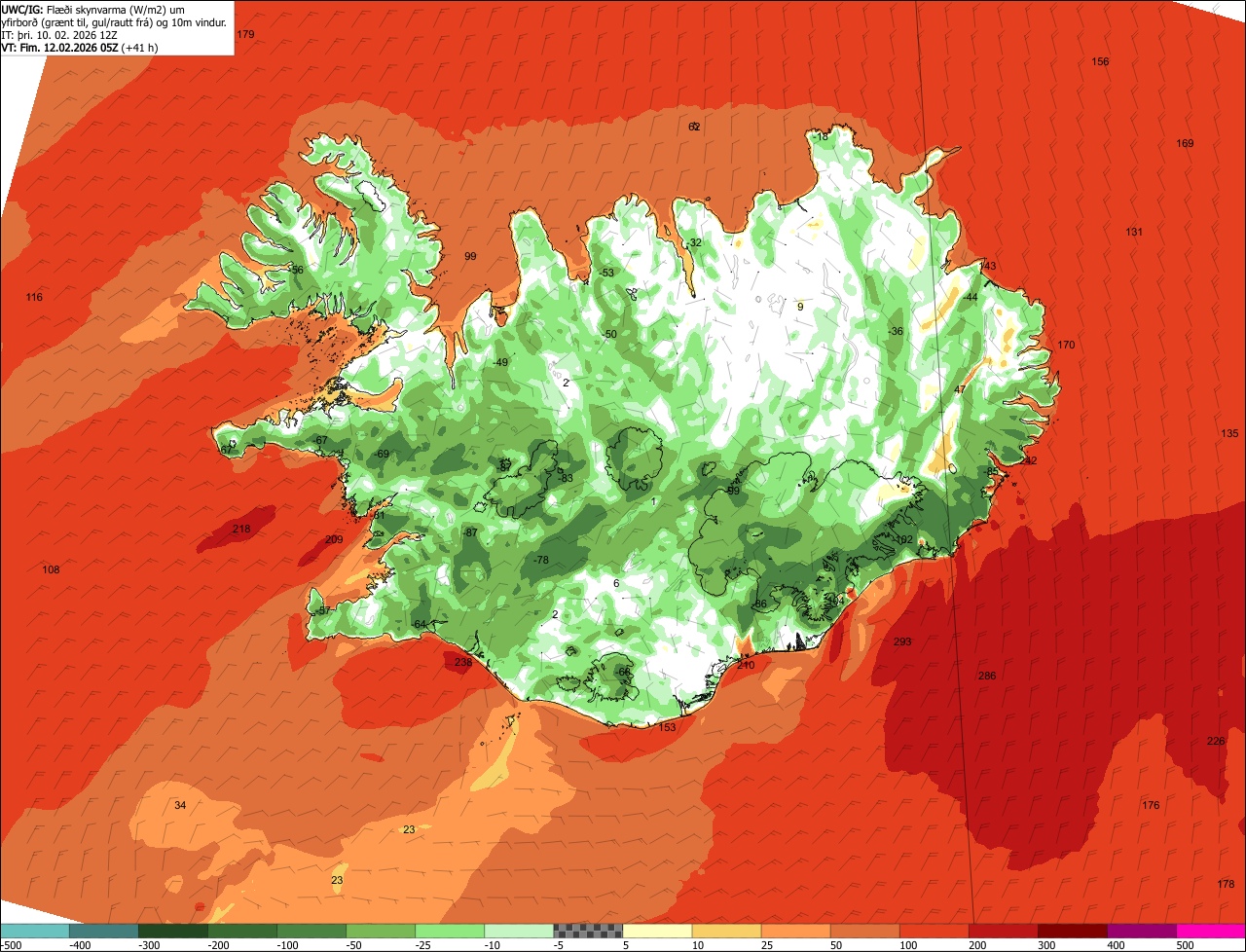Click the legend swatch labeled -200

click(x=242, y=931)
